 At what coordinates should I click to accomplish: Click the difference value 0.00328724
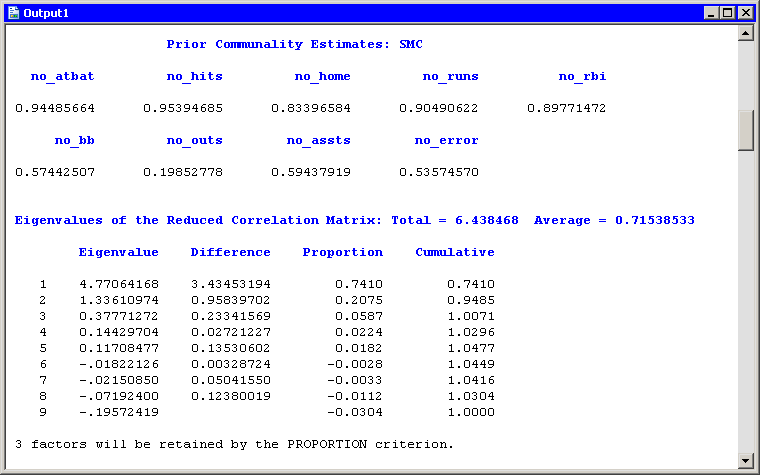coord(231,364)
